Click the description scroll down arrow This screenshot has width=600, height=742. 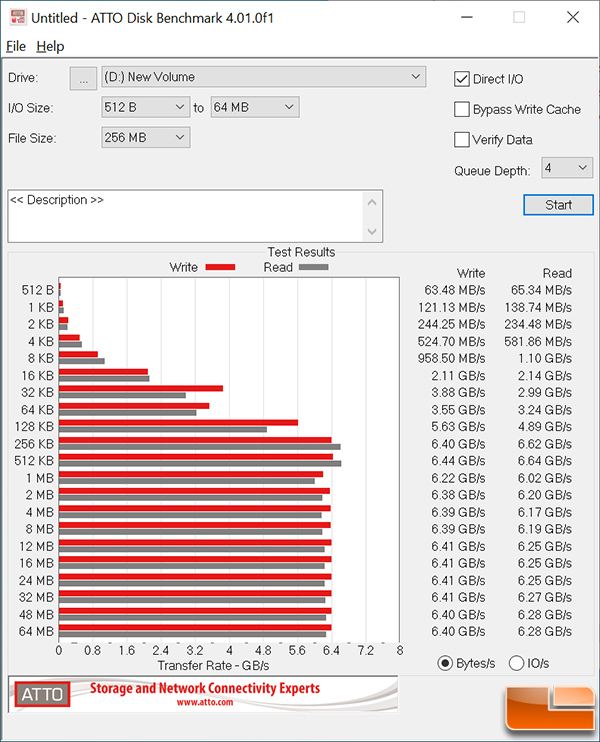coord(372,231)
